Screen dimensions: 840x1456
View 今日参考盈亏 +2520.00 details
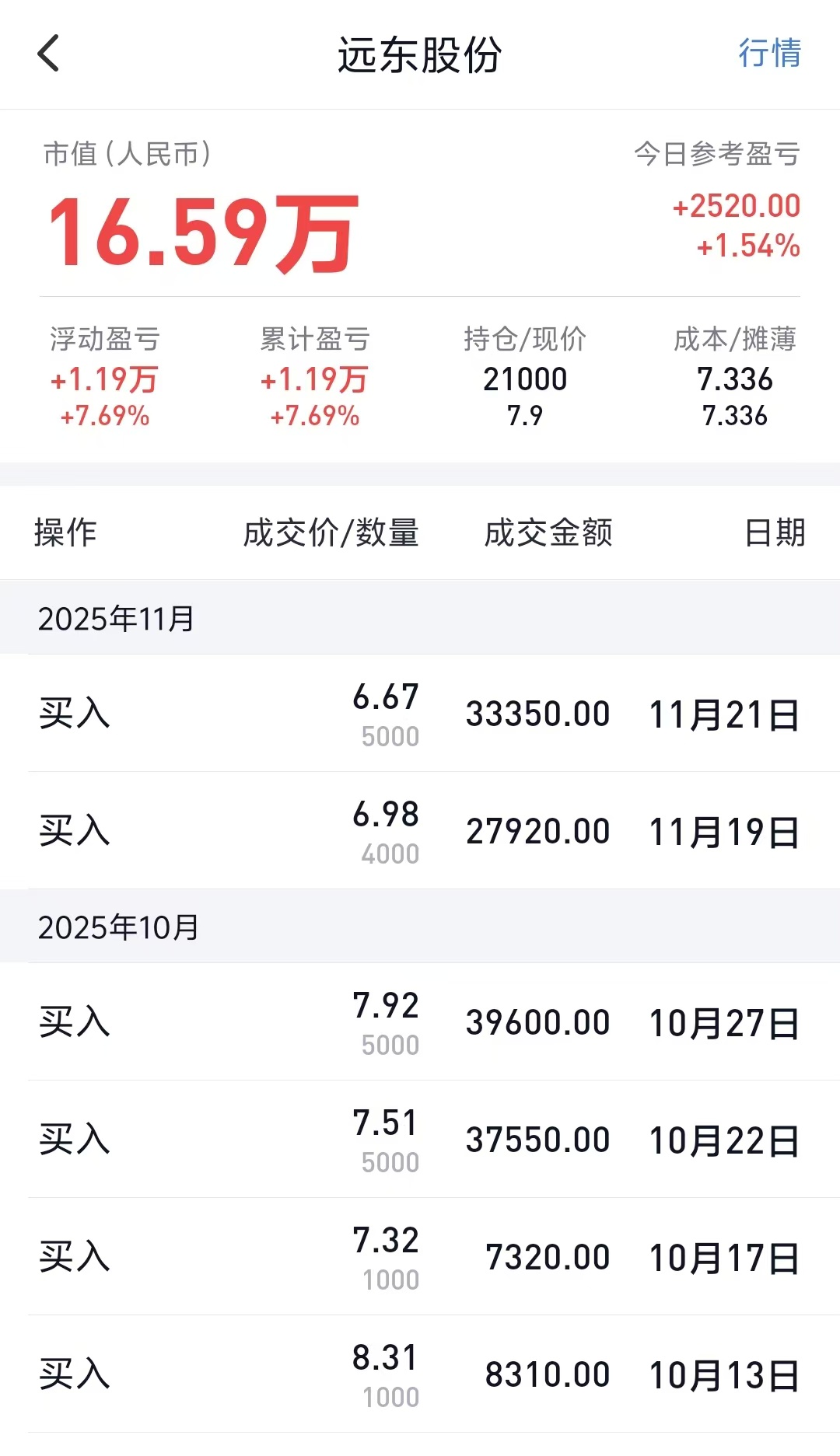point(736,206)
